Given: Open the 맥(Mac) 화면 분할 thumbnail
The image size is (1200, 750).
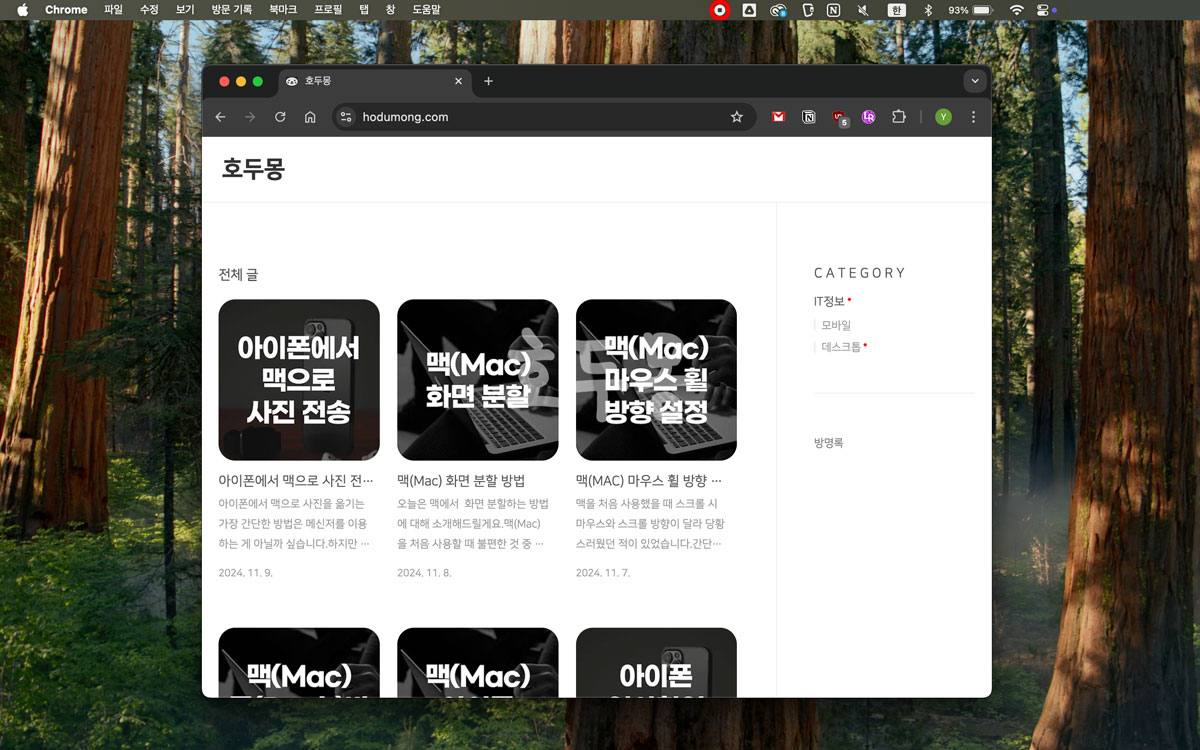Looking at the screenshot, I should [478, 380].
